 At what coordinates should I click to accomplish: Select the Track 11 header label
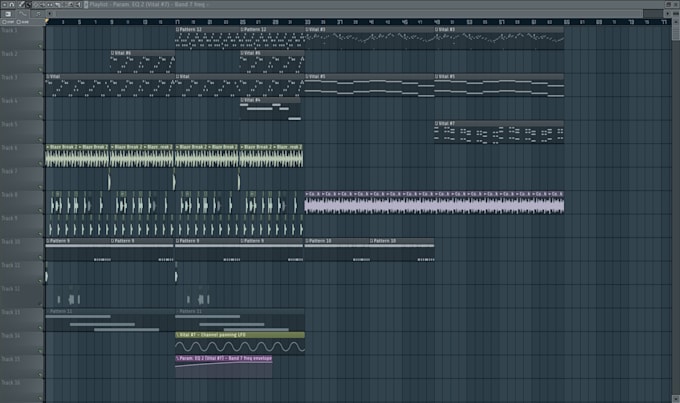(x=10, y=265)
